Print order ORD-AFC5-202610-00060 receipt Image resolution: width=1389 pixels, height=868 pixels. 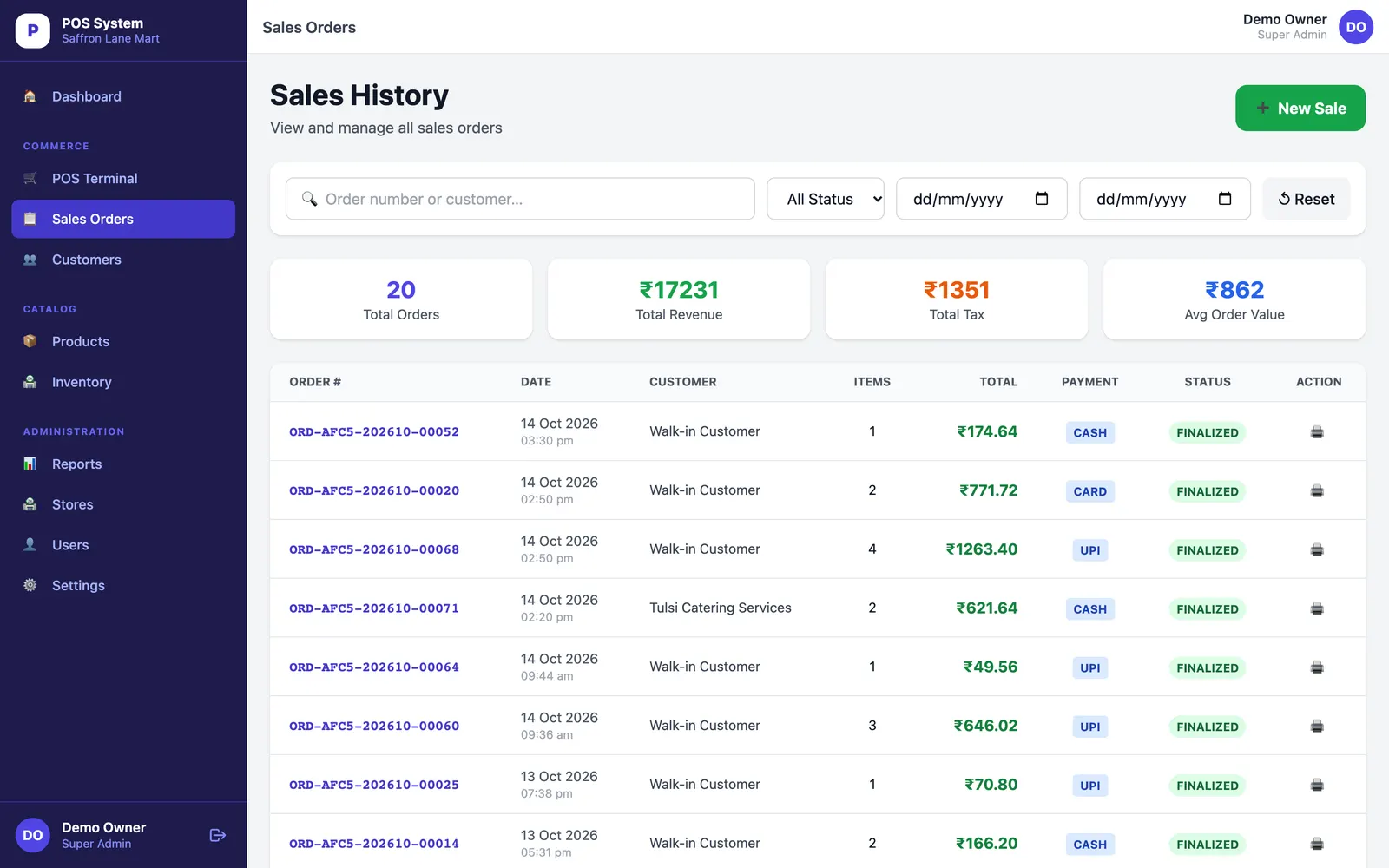[x=1317, y=727]
